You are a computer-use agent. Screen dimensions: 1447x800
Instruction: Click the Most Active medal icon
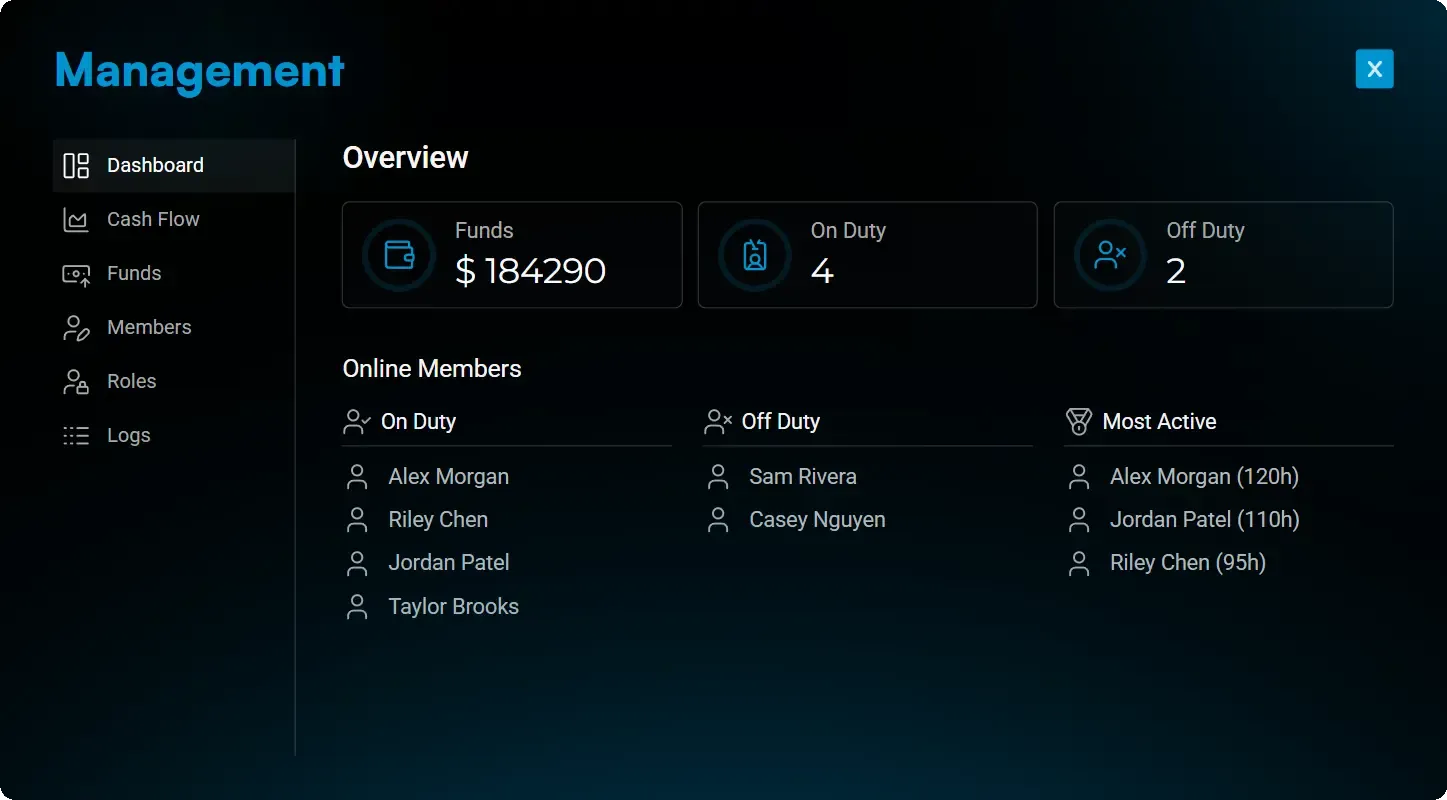[1078, 422]
